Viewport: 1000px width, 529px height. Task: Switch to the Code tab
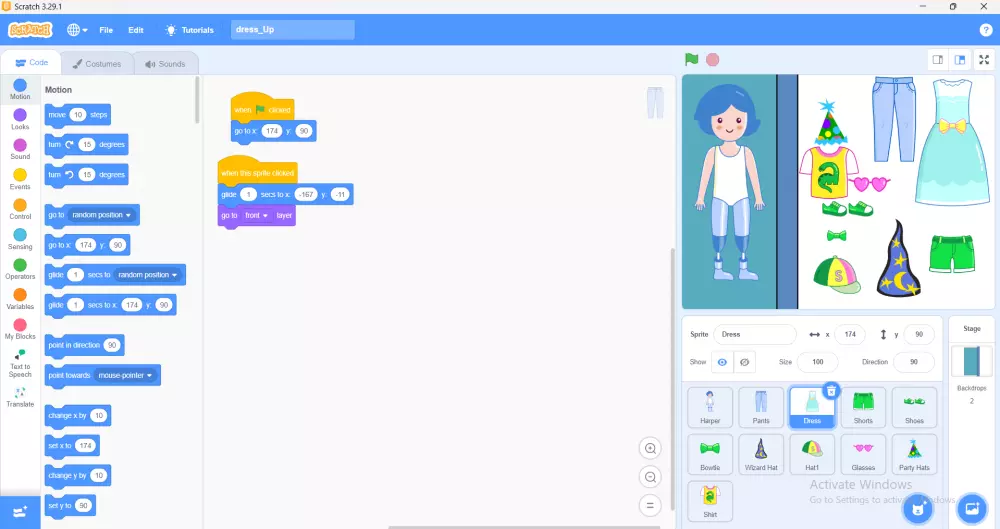(31, 63)
